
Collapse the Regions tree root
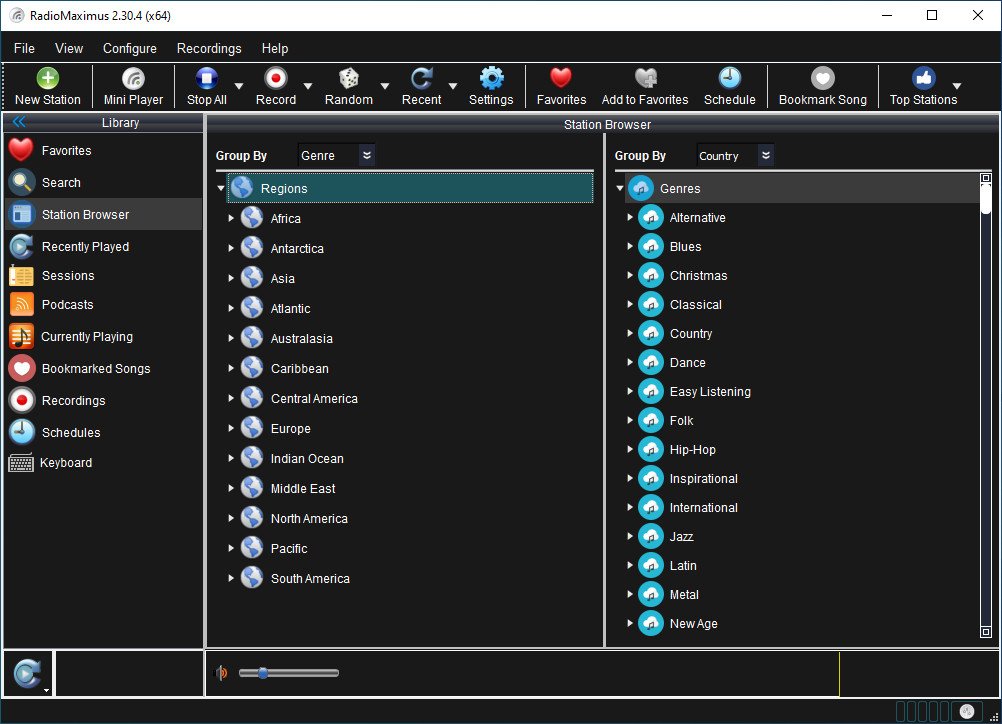tap(221, 188)
